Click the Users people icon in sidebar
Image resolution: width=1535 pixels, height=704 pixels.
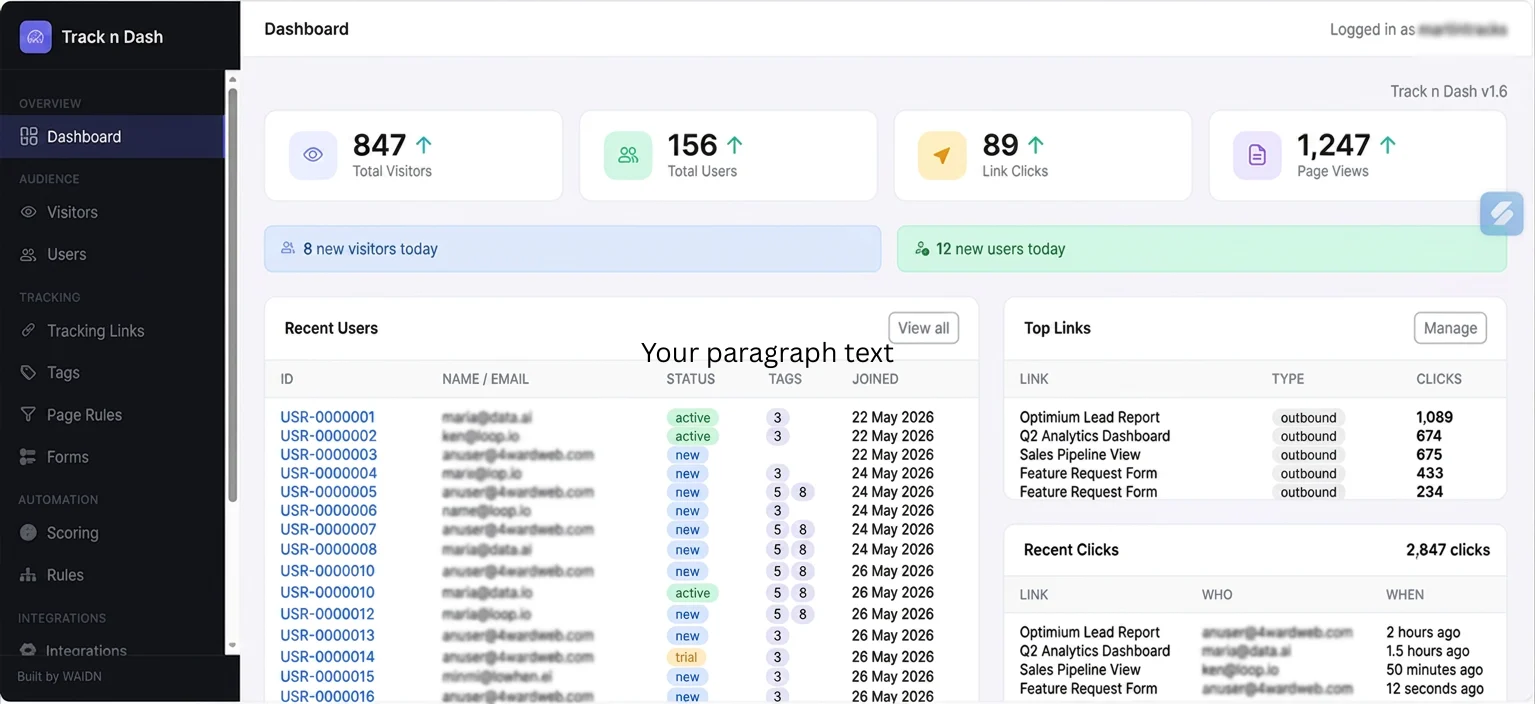29,254
